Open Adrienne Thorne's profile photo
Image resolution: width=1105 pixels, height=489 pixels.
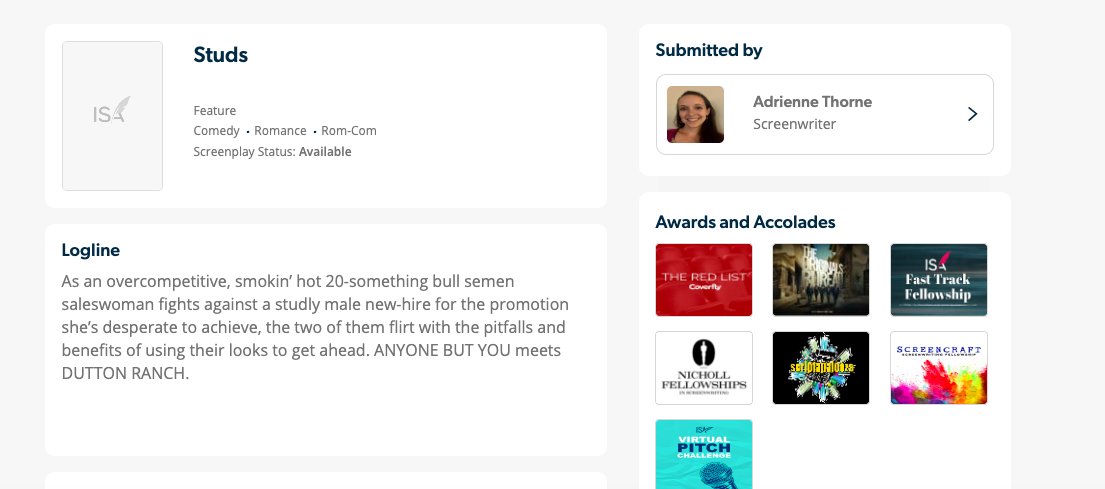695,114
